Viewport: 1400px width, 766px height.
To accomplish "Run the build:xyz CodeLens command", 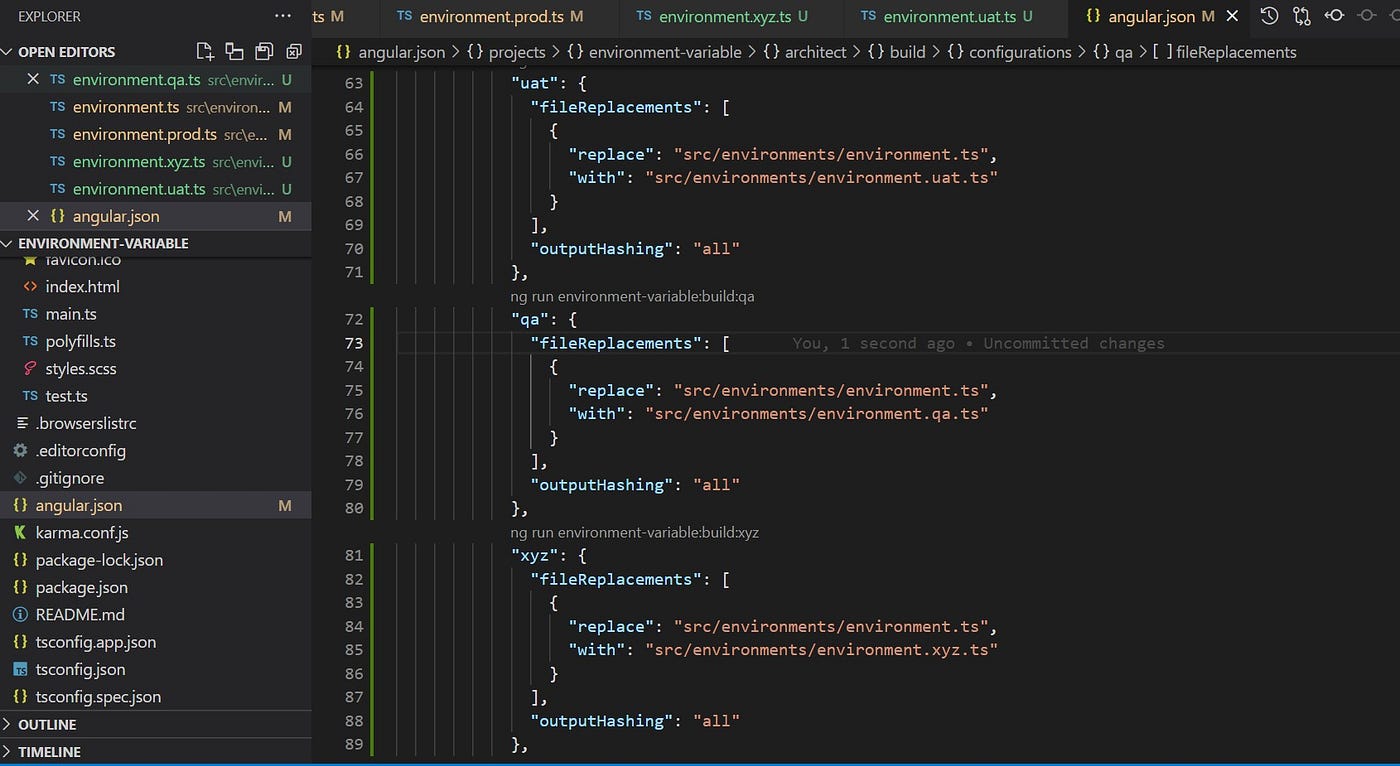I will tap(635, 532).
